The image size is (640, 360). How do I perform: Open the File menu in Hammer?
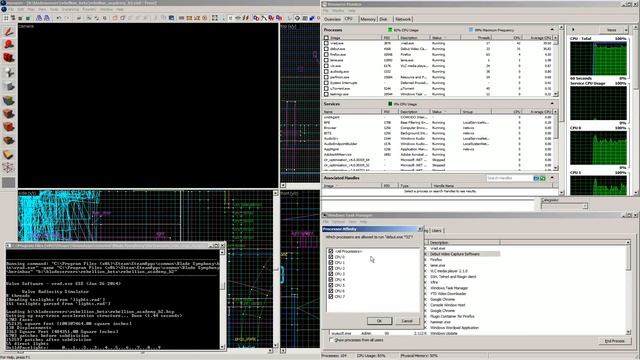tap(11, 9)
